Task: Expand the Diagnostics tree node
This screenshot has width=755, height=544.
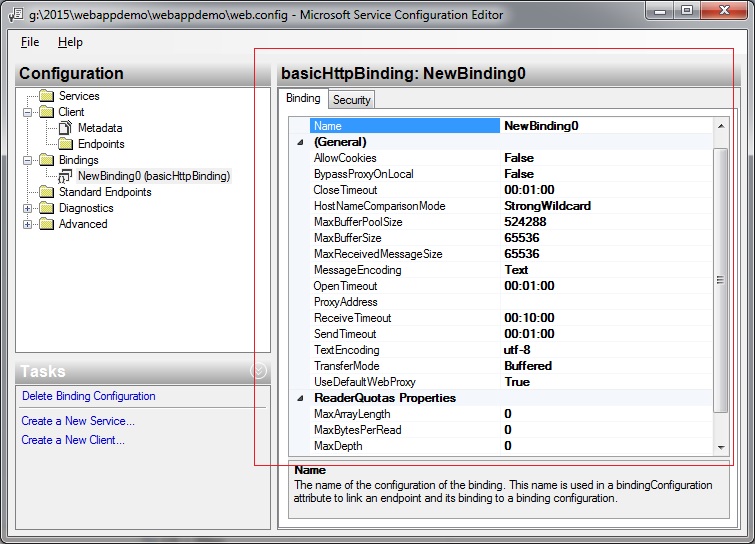Action: click(x=28, y=208)
